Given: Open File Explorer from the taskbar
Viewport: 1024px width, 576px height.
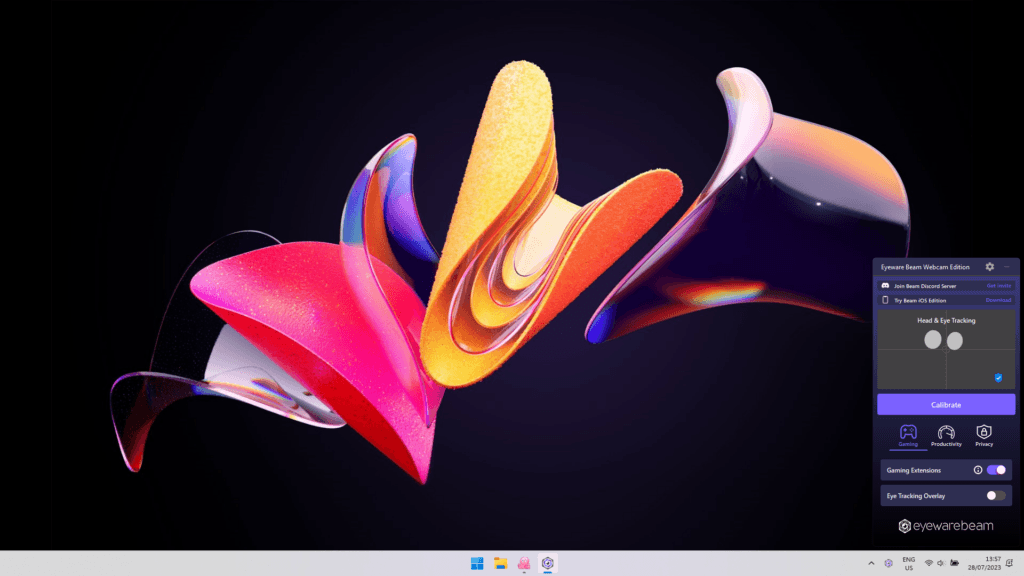Looking at the screenshot, I should (x=501, y=563).
